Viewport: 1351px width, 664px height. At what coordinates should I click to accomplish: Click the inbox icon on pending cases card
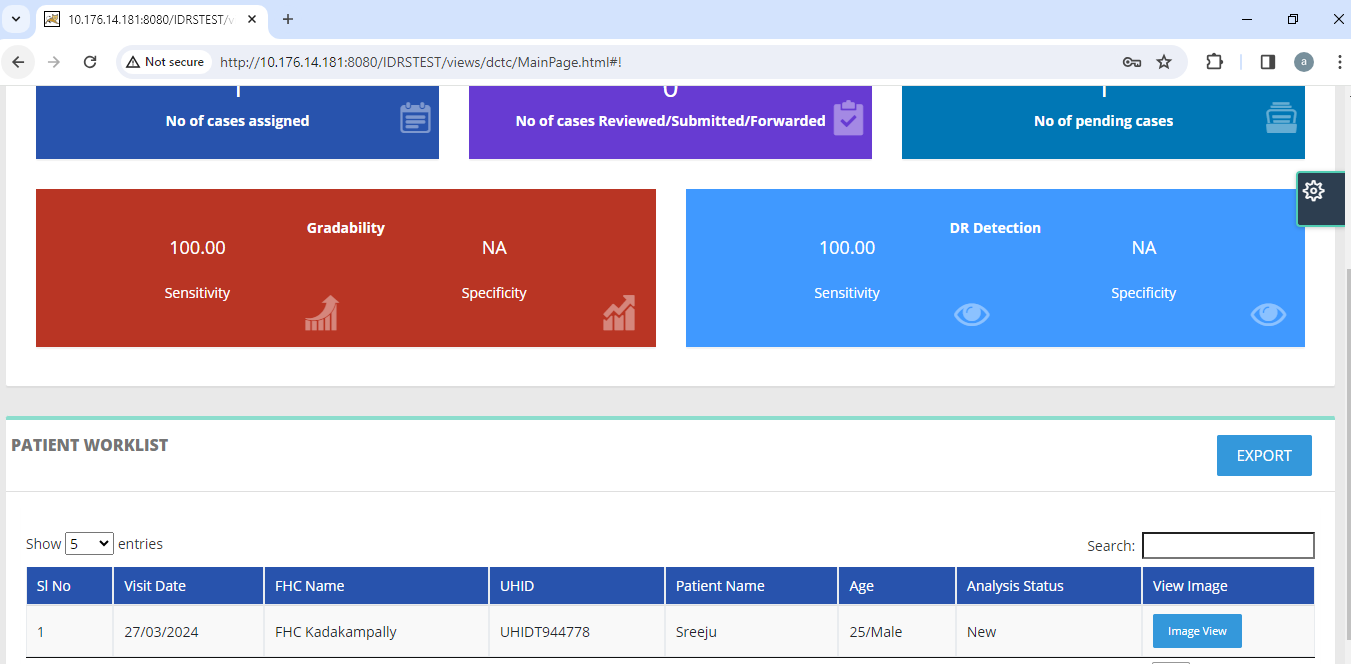pos(1281,117)
